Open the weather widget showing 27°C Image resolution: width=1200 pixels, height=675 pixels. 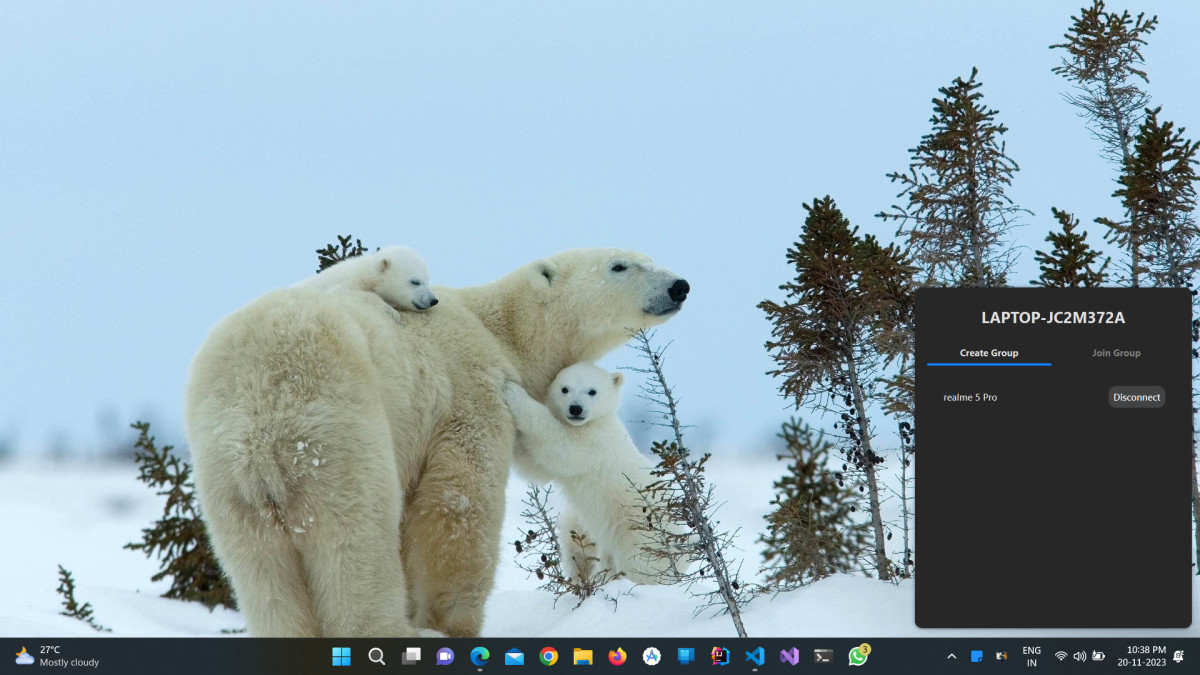58,656
